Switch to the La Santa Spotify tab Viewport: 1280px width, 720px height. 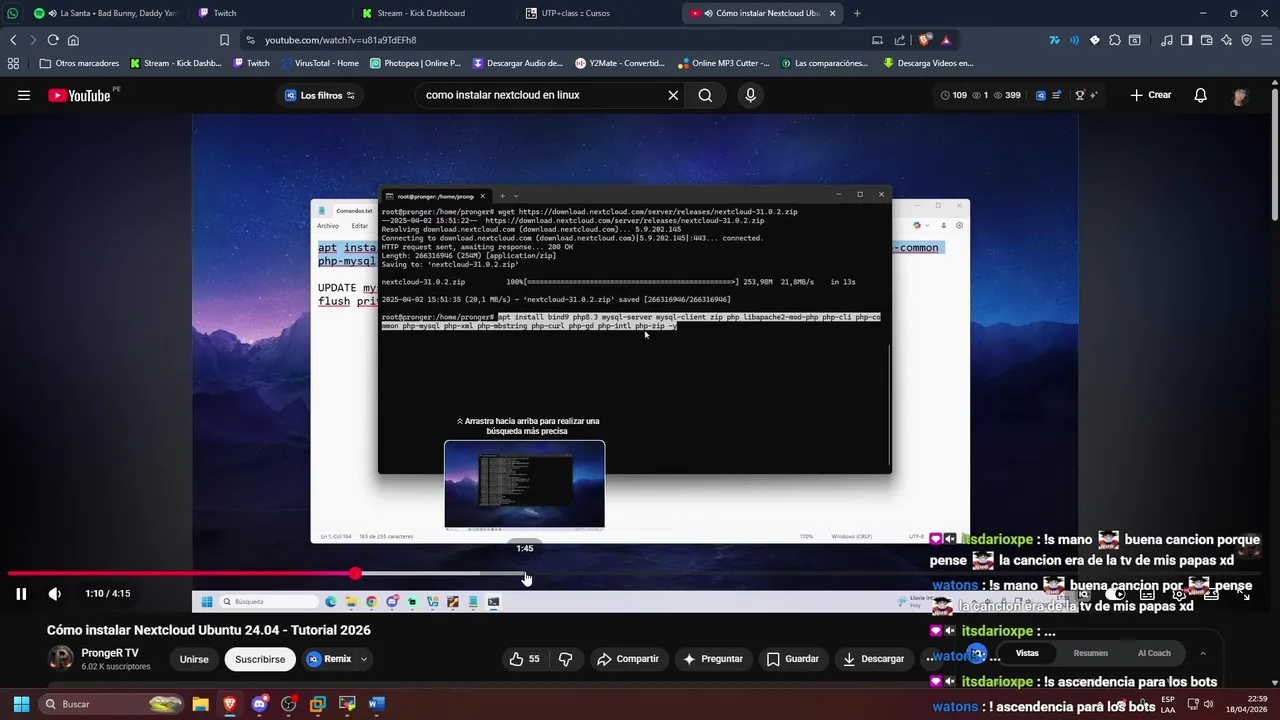pos(106,13)
